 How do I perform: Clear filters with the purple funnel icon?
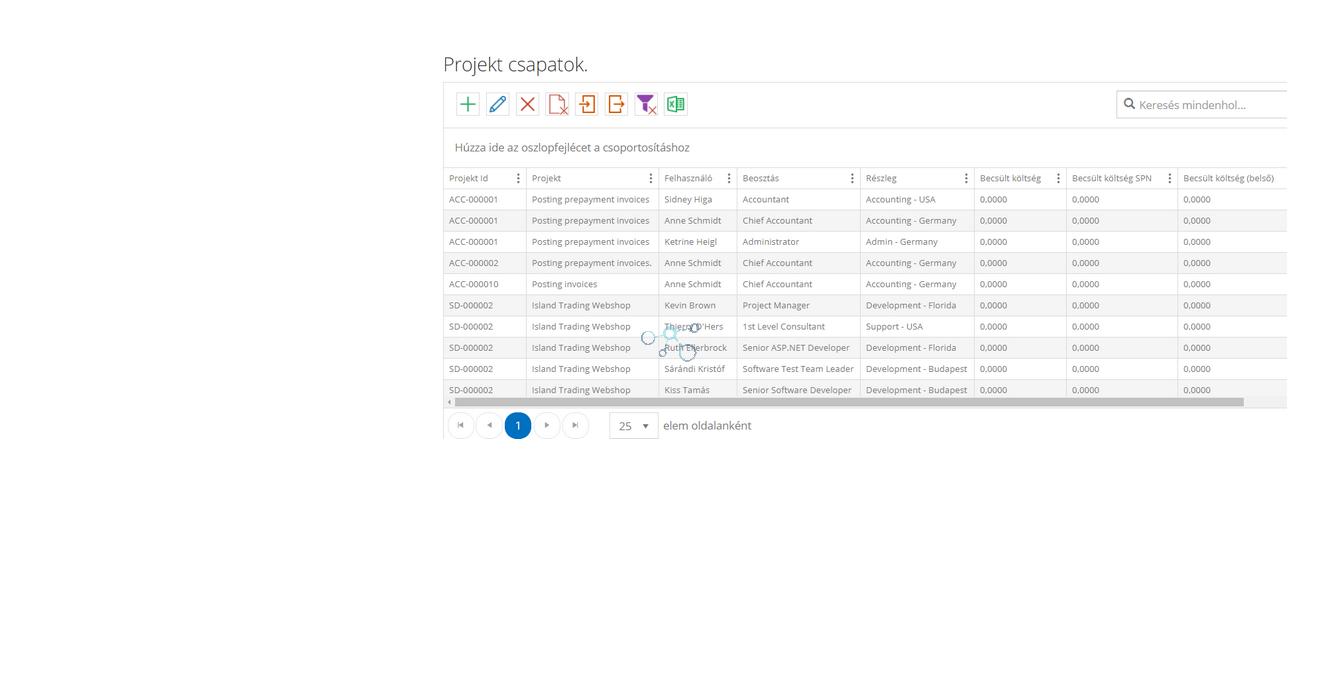pos(646,104)
